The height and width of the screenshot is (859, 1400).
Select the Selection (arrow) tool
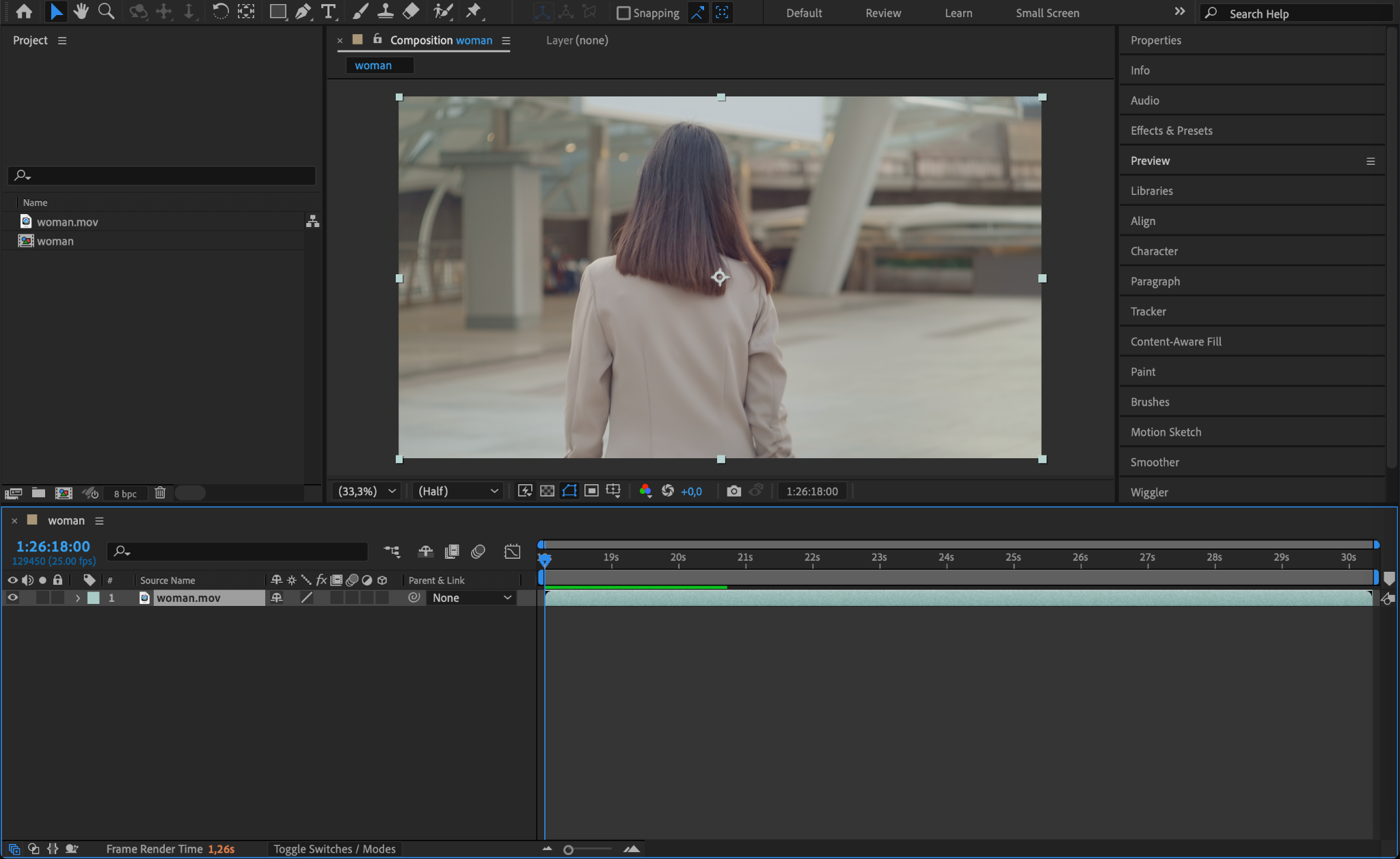56,12
